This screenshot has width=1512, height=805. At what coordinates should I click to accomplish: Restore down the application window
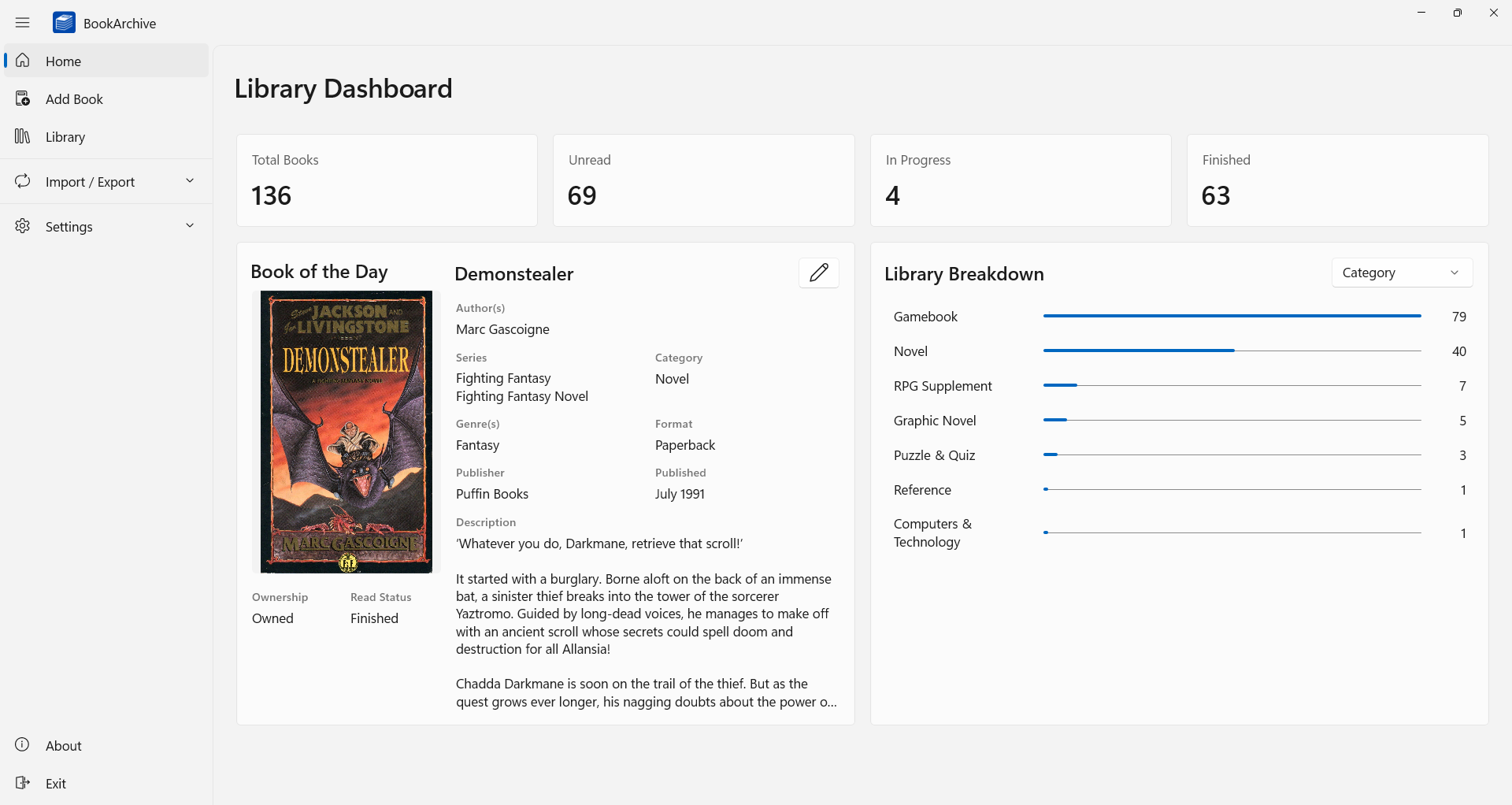click(x=1458, y=13)
